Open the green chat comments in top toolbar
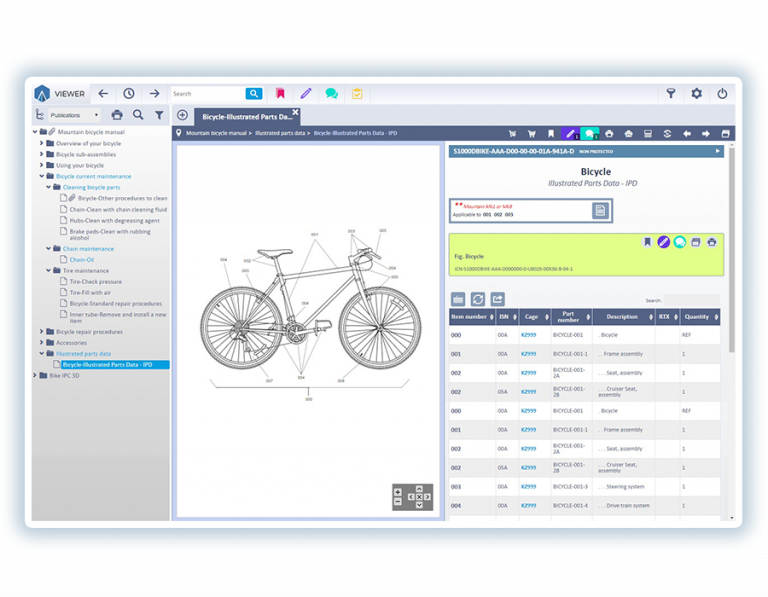 332,94
